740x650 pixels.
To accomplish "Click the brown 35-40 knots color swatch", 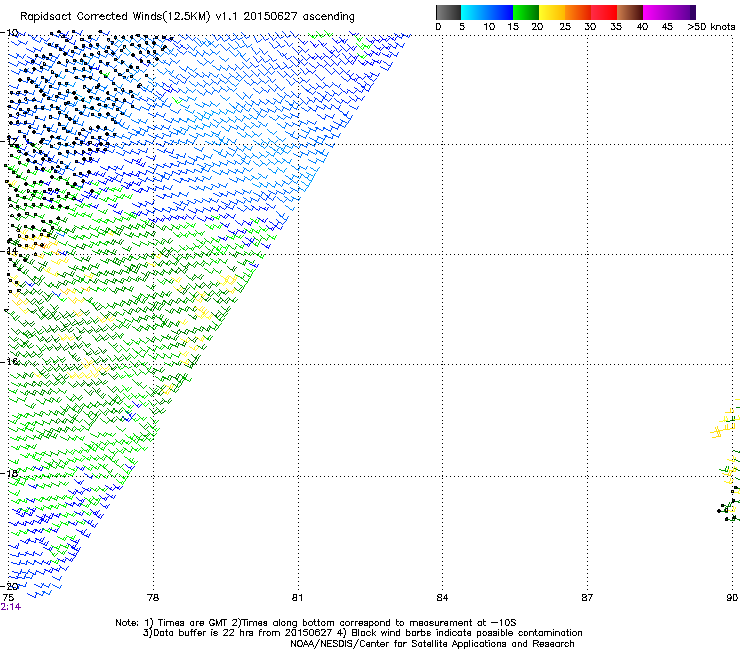I will (630, 12).
